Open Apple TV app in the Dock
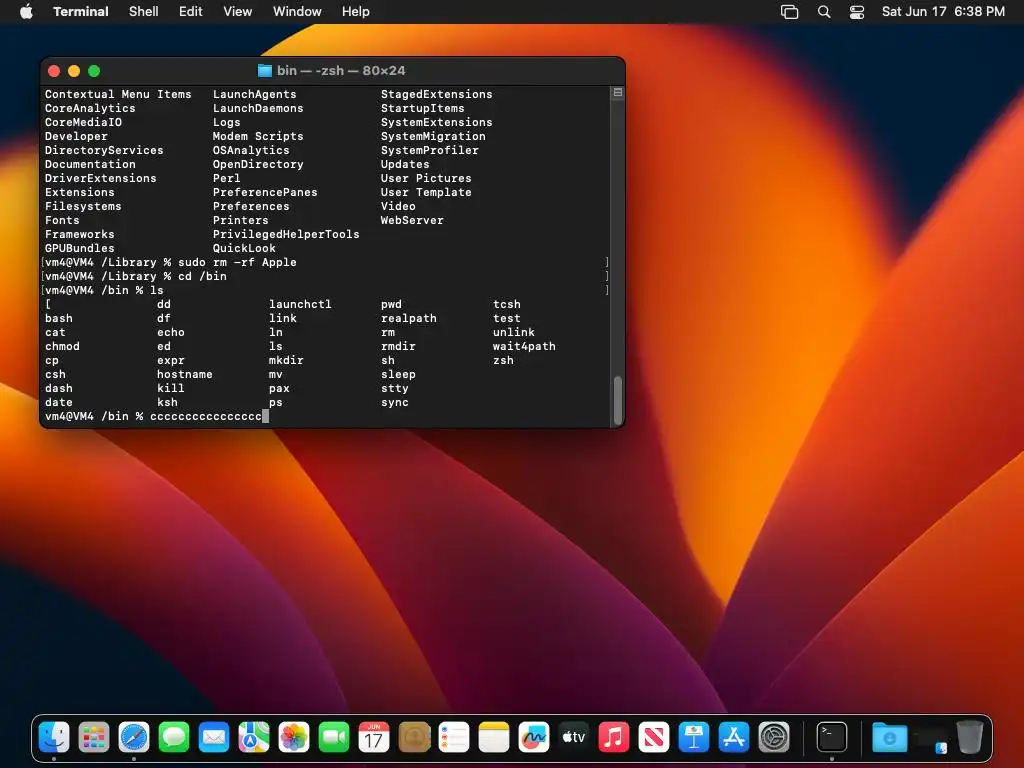This screenshot has width=1024, height=768. coord(574,737)
